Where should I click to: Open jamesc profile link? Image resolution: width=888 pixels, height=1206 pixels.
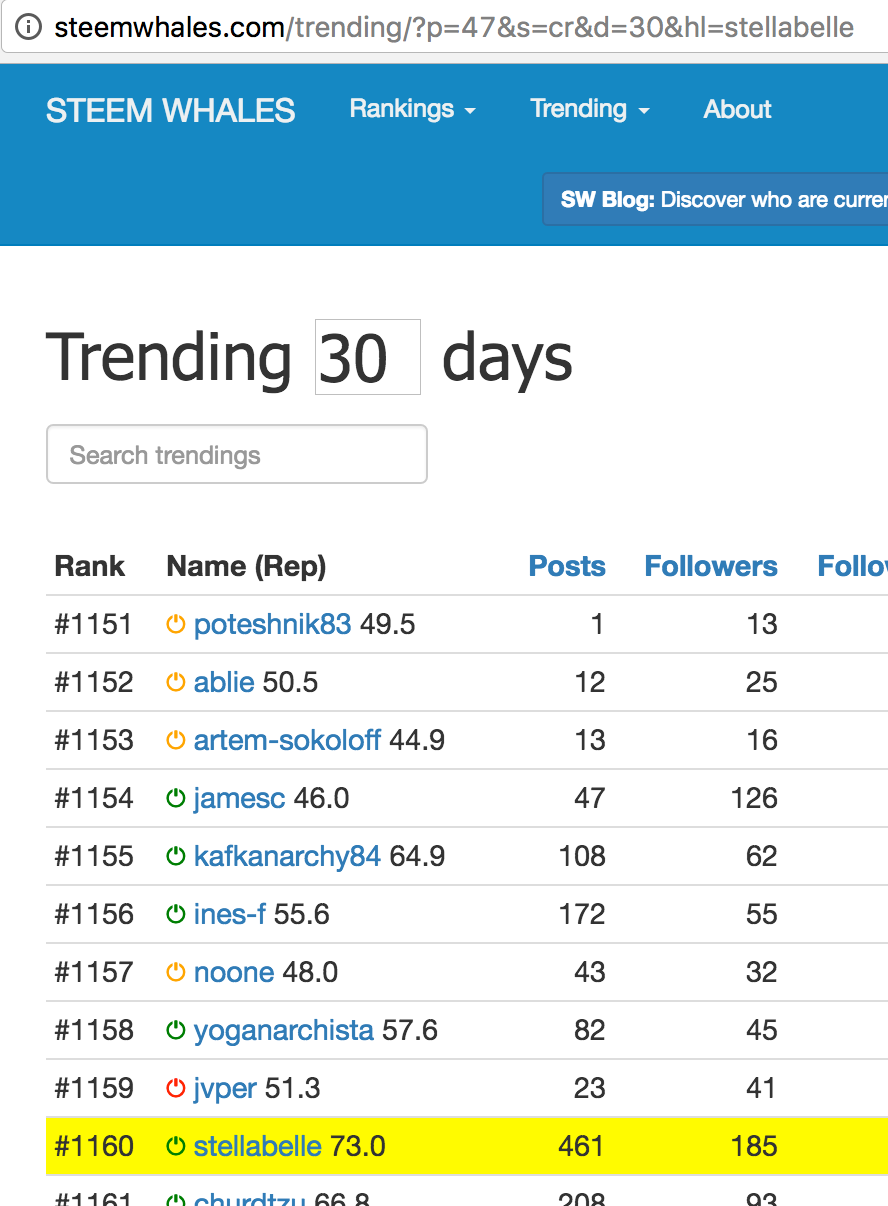pos(239,799)
